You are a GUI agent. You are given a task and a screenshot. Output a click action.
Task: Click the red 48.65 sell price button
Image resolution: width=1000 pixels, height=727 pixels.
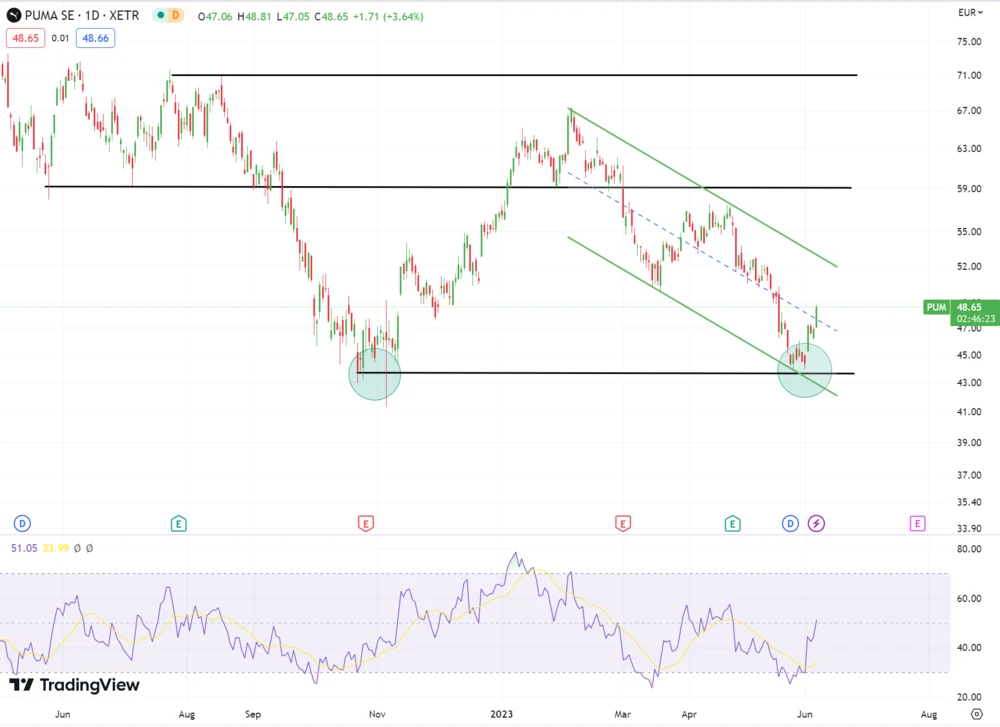point(26,38)
